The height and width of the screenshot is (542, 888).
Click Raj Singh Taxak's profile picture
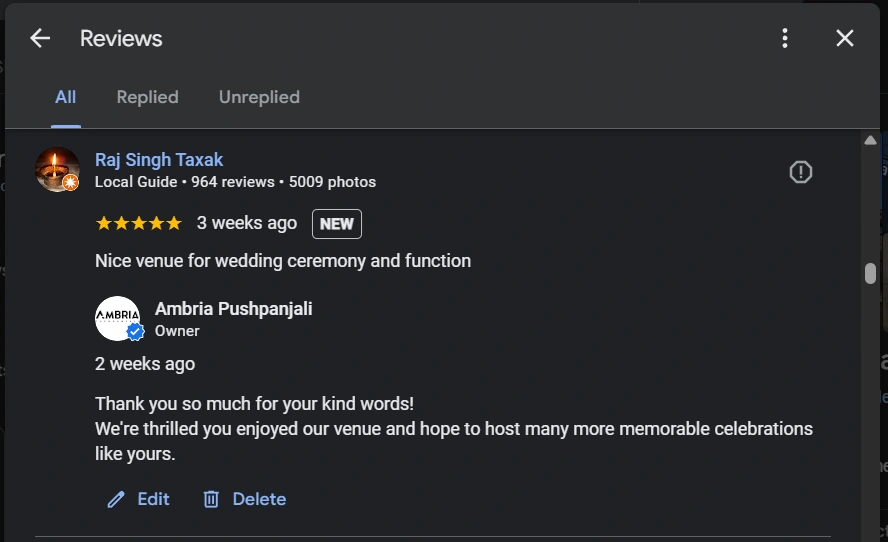click(x=56, y=168)
